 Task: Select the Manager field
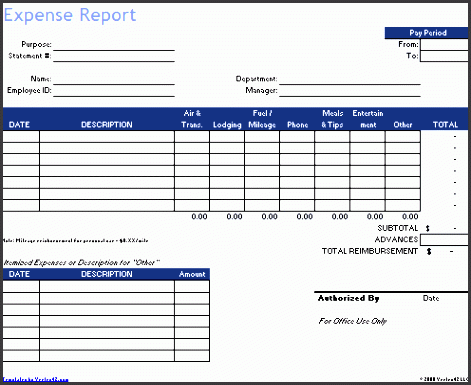point(350,91)
